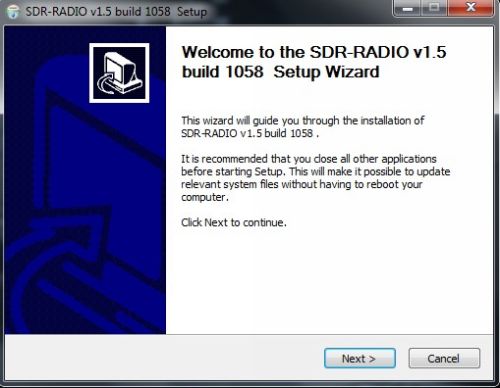The width and height of the screenshot is (500, 388).
Task: Cancel the SDR-RADIO setup wizard
Action: [444, 358]
